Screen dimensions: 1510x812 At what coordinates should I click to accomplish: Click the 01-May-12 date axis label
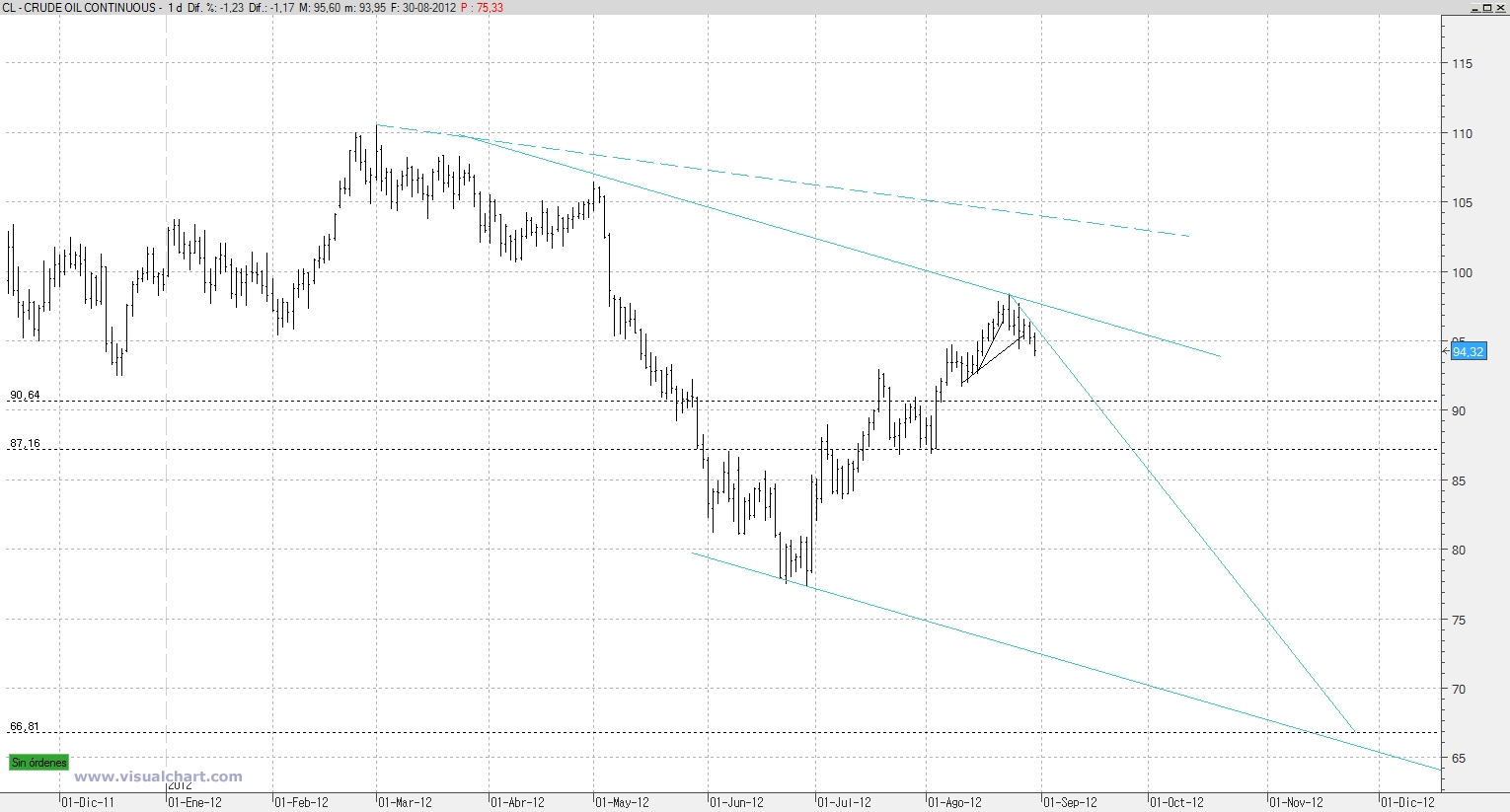tap(622, 803)
